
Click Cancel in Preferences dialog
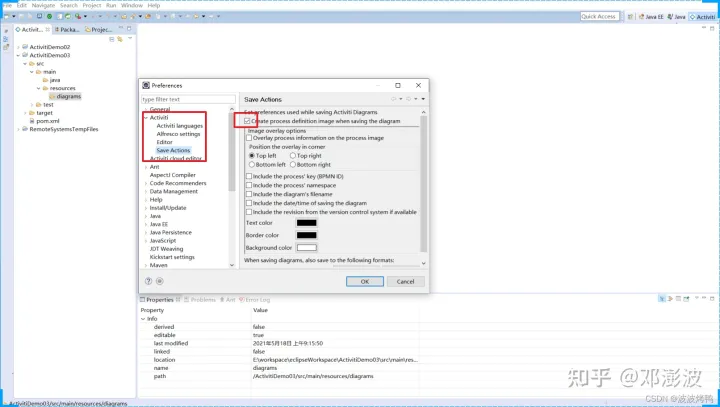click(405, 282)
